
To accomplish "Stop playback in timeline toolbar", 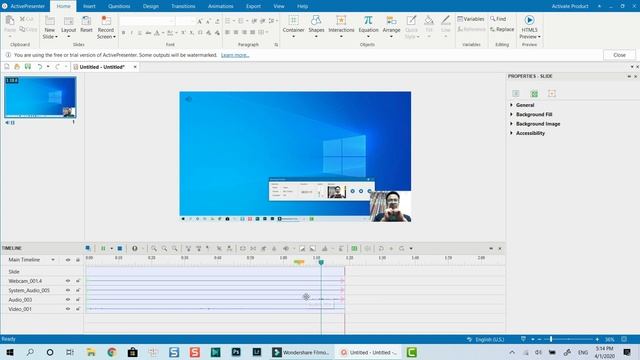I will pyautogui.click(x=120, y=248).
